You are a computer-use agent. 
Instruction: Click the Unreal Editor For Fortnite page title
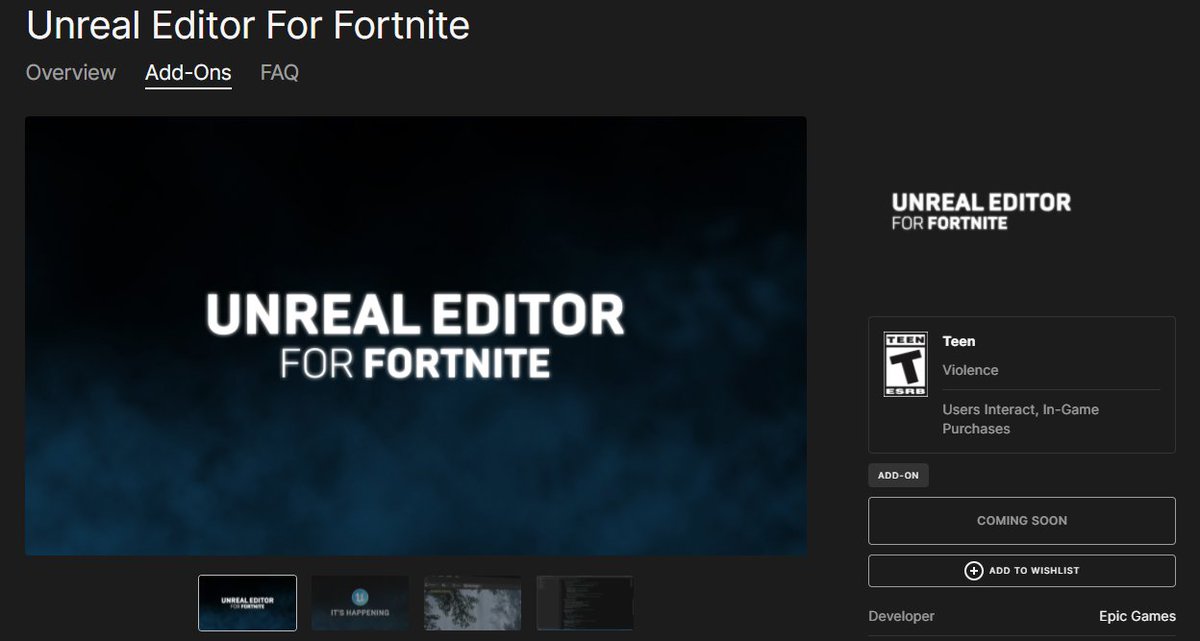click(x=248, y=24)
